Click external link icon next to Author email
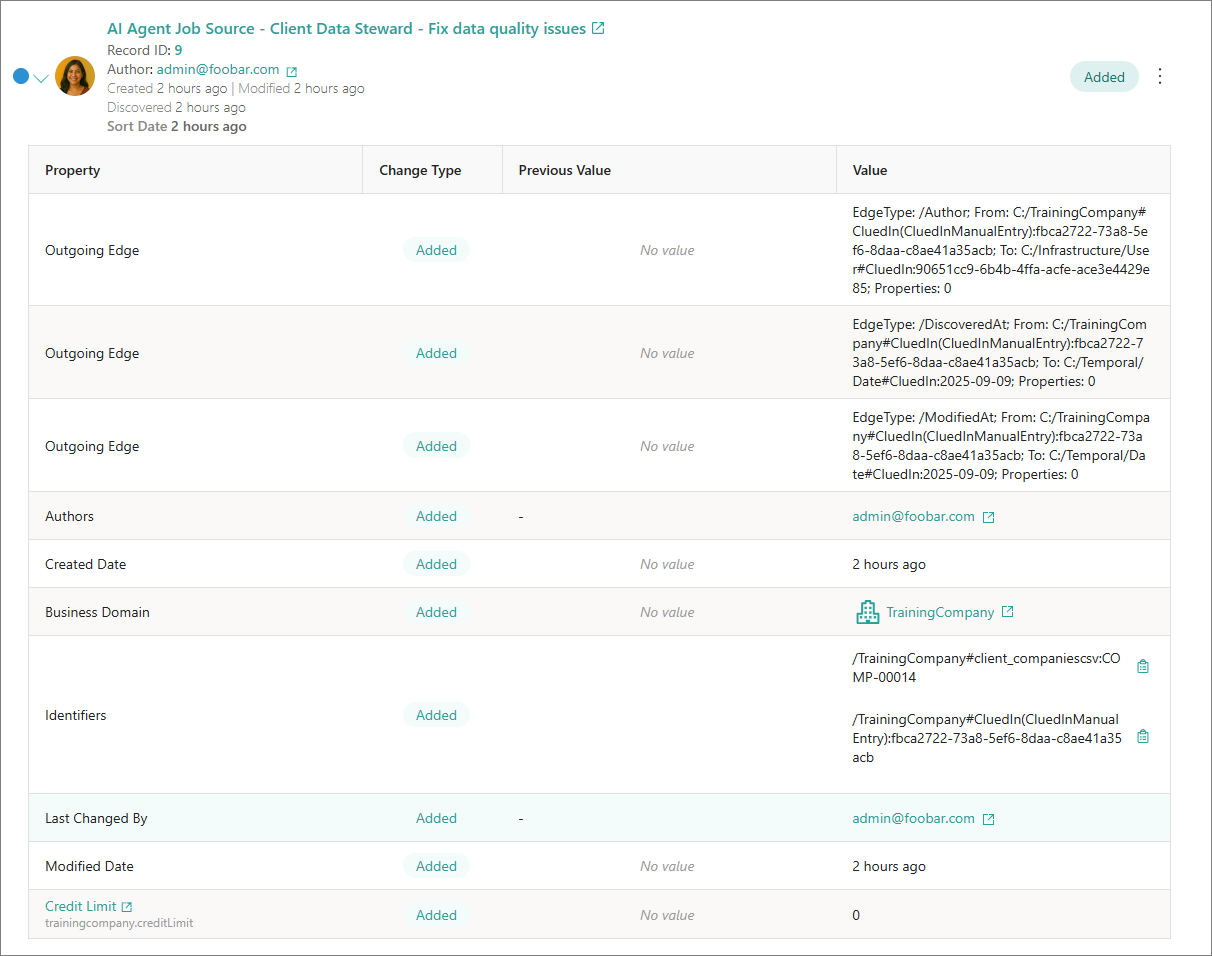Image resolution: width=1212 pixels, height=956 pixels. [x=292, y=71]
